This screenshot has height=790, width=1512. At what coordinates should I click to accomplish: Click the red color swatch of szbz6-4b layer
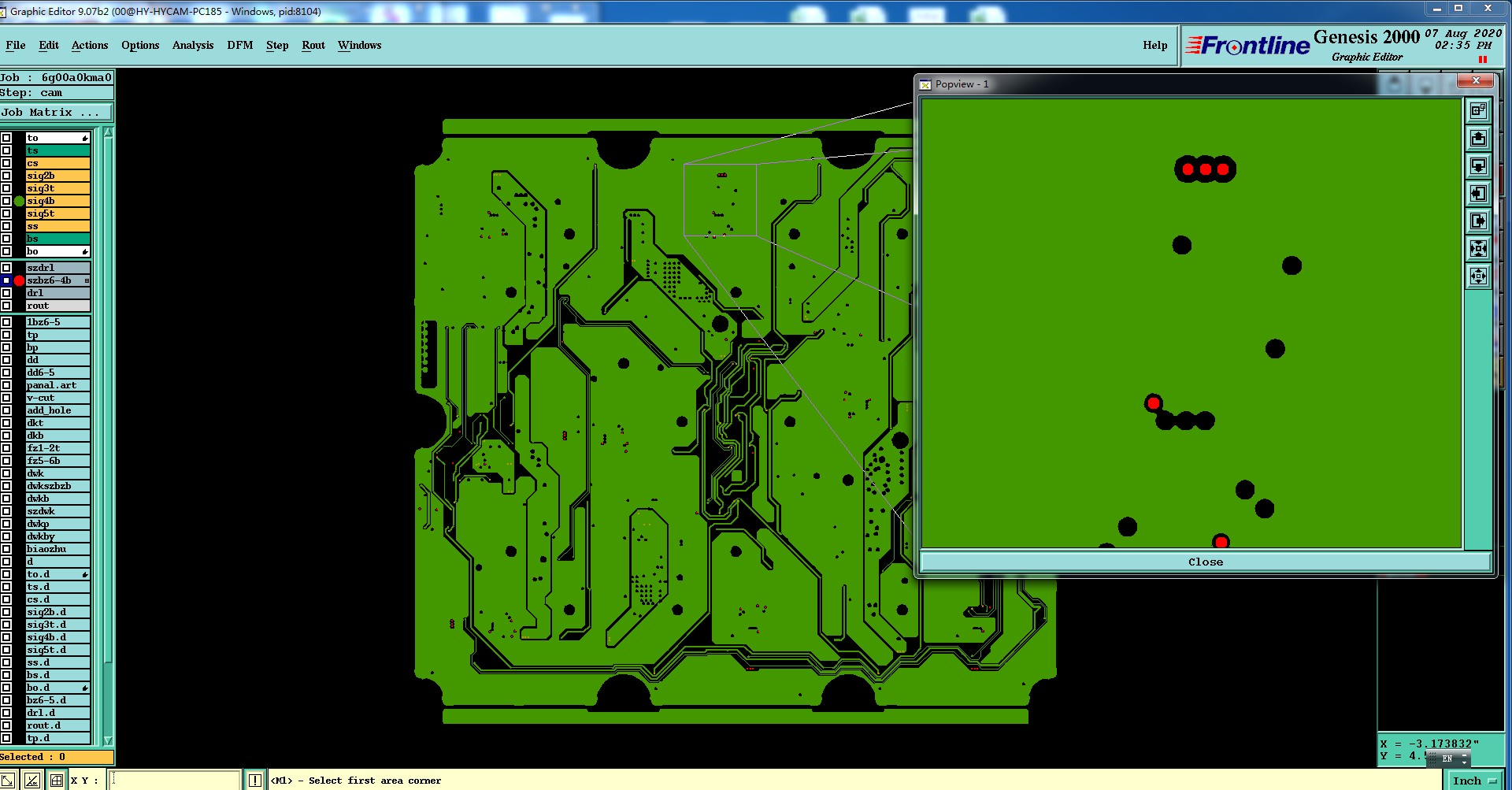(19, 280)
